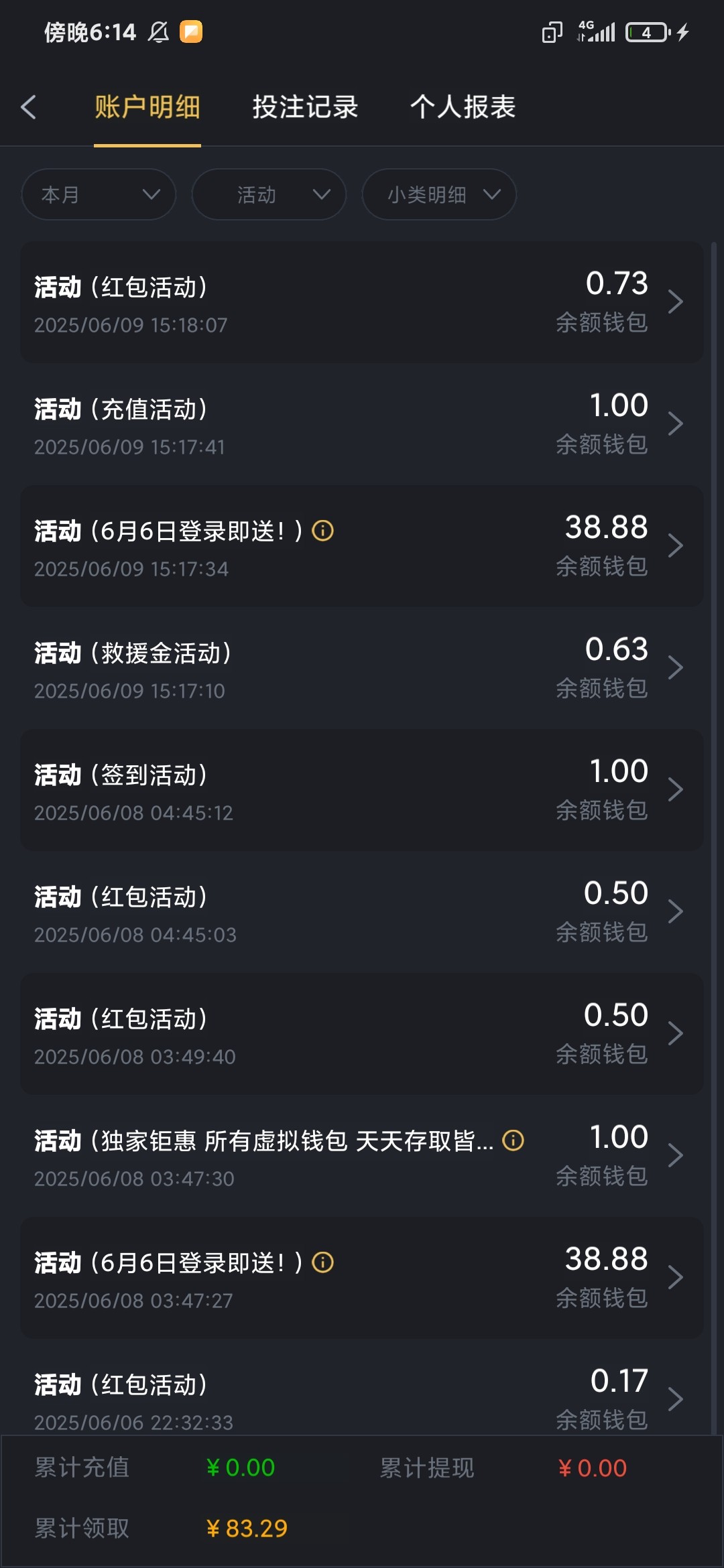The image size is (724, 1568).
Task: Tap the orange app notification icon
Action: click(x=191, y=31)
